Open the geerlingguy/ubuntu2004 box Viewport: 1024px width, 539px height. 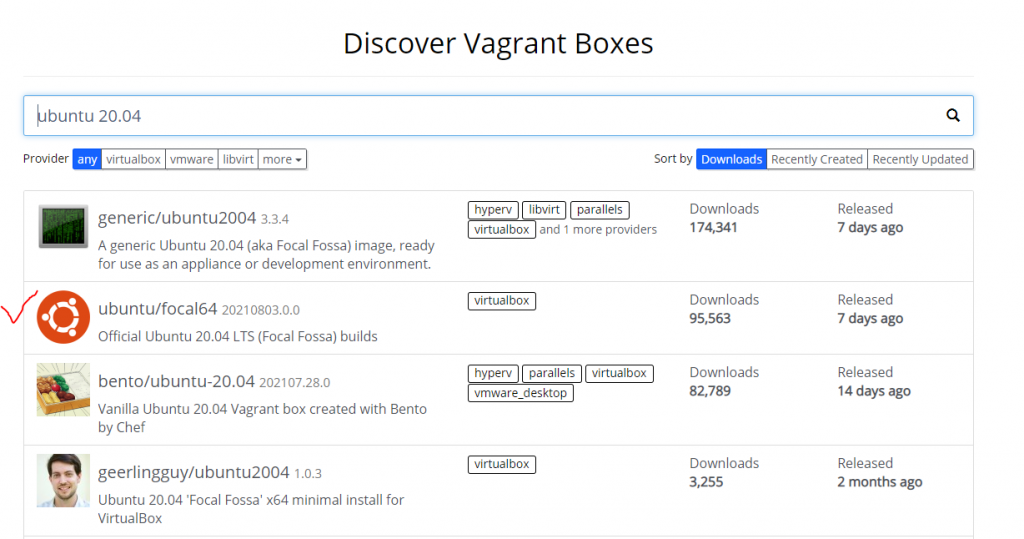[x=193, y=472]
